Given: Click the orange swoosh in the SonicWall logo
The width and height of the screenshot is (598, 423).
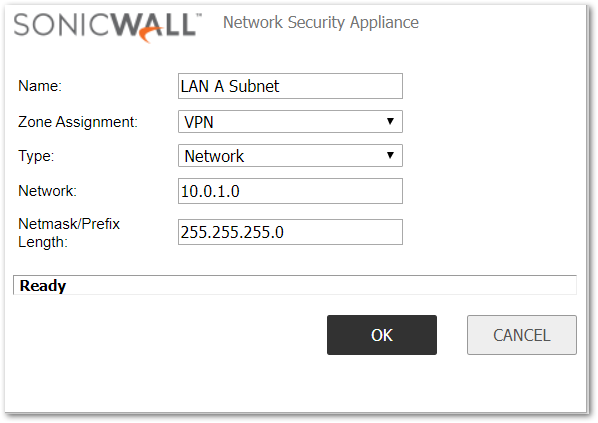Looking at the screenshot, I should pyautogui.click(x=152, y=35).
